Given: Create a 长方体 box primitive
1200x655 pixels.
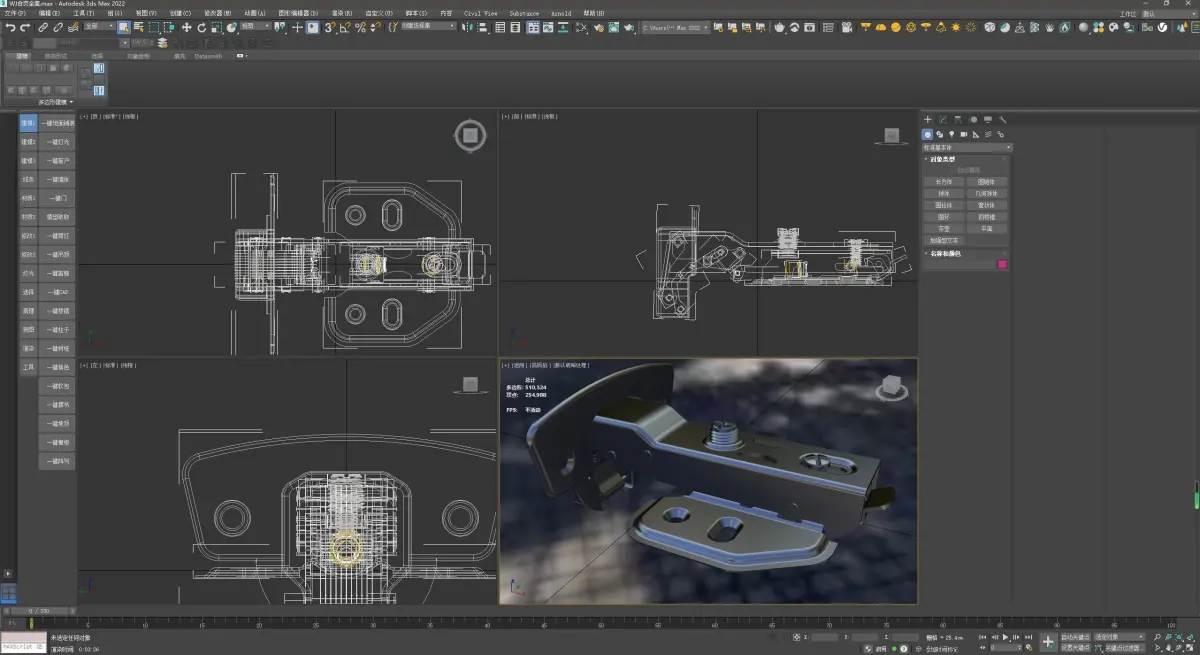Looking at the screenshot, I should 945,182.
